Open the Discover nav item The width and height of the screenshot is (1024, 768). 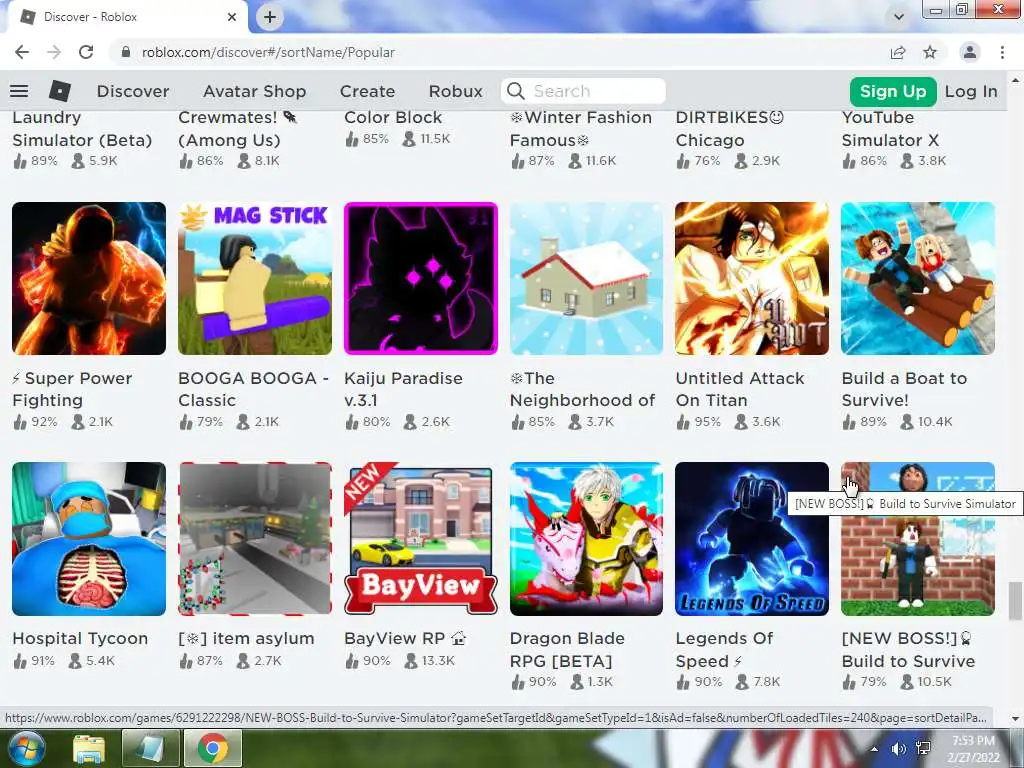133,91
